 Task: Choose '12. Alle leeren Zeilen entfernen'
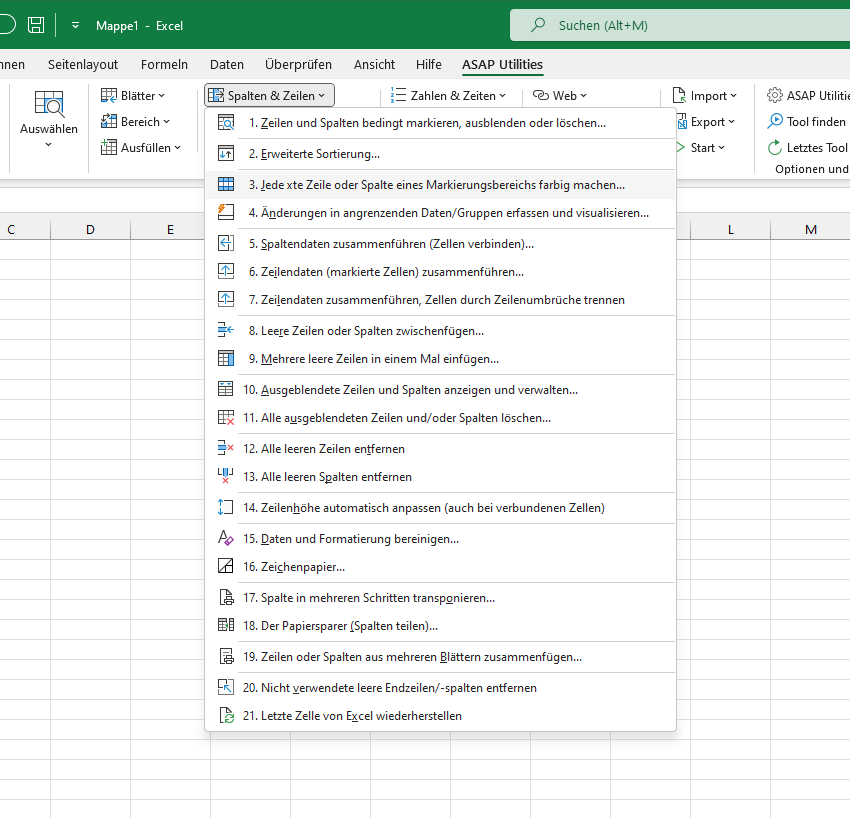pos(440,448)
